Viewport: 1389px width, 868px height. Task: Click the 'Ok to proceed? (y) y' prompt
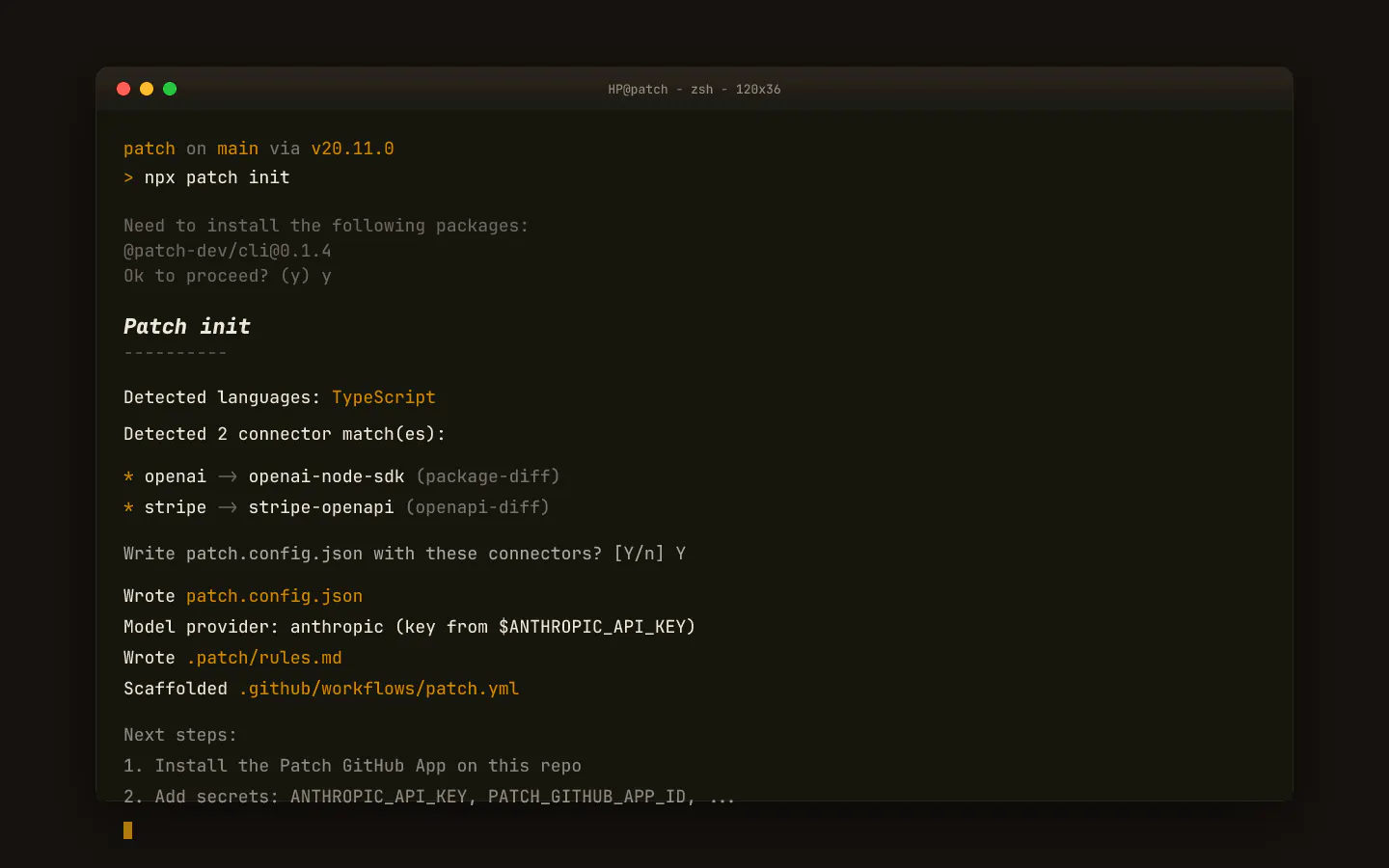(x=228, y=276)
